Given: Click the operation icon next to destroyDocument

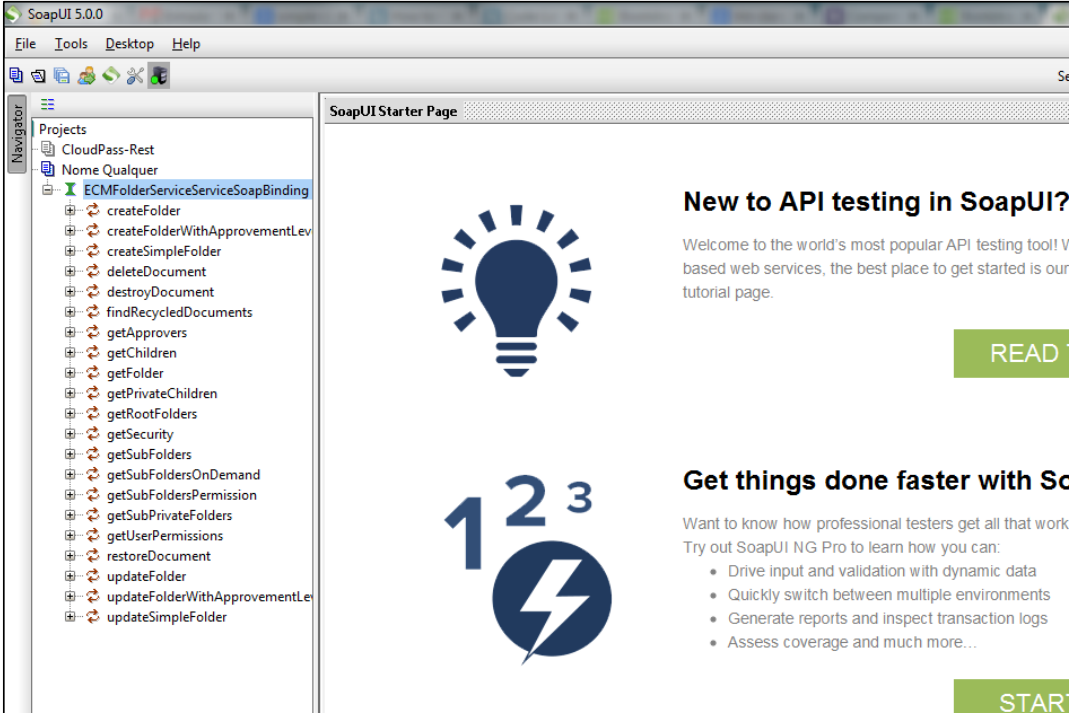Looking at the screenshot, I should [93, 291].
